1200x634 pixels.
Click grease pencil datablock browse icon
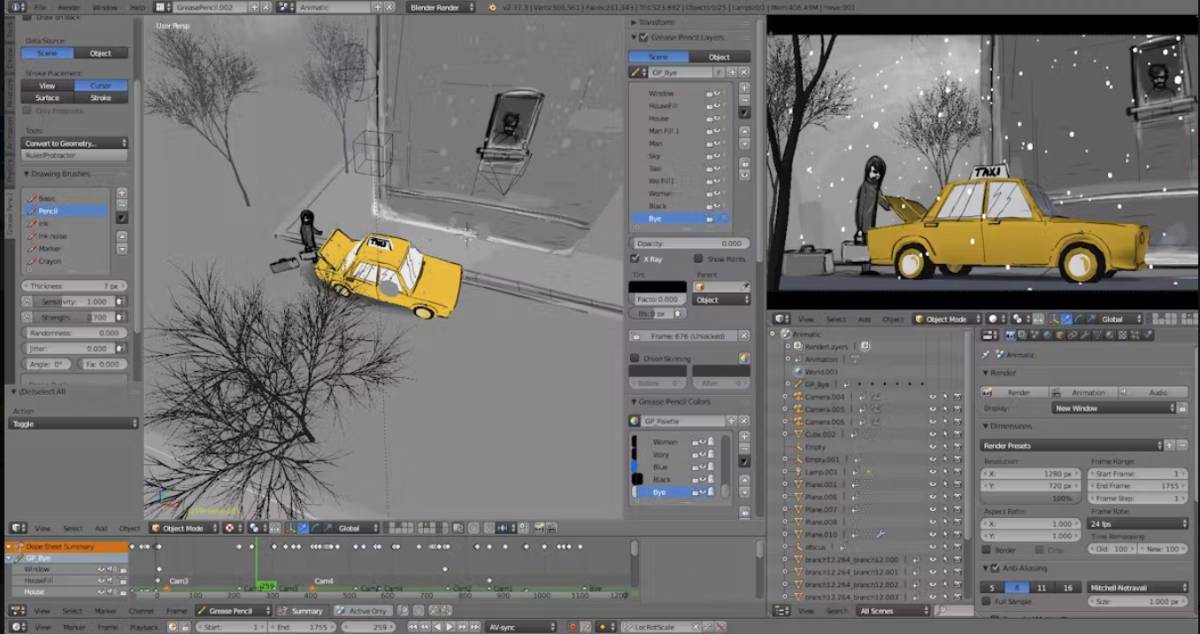637,72
